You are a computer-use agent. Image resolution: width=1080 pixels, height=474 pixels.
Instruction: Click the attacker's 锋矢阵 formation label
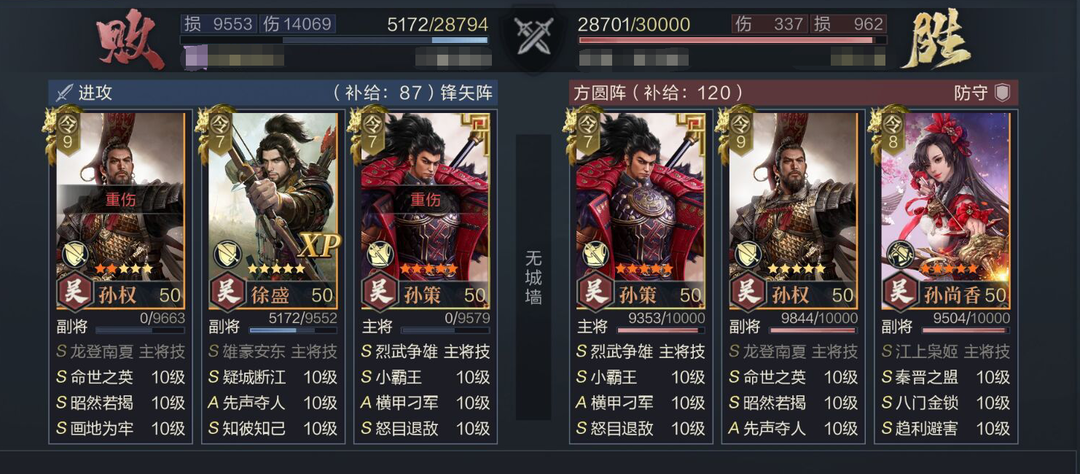click(466, 93)
